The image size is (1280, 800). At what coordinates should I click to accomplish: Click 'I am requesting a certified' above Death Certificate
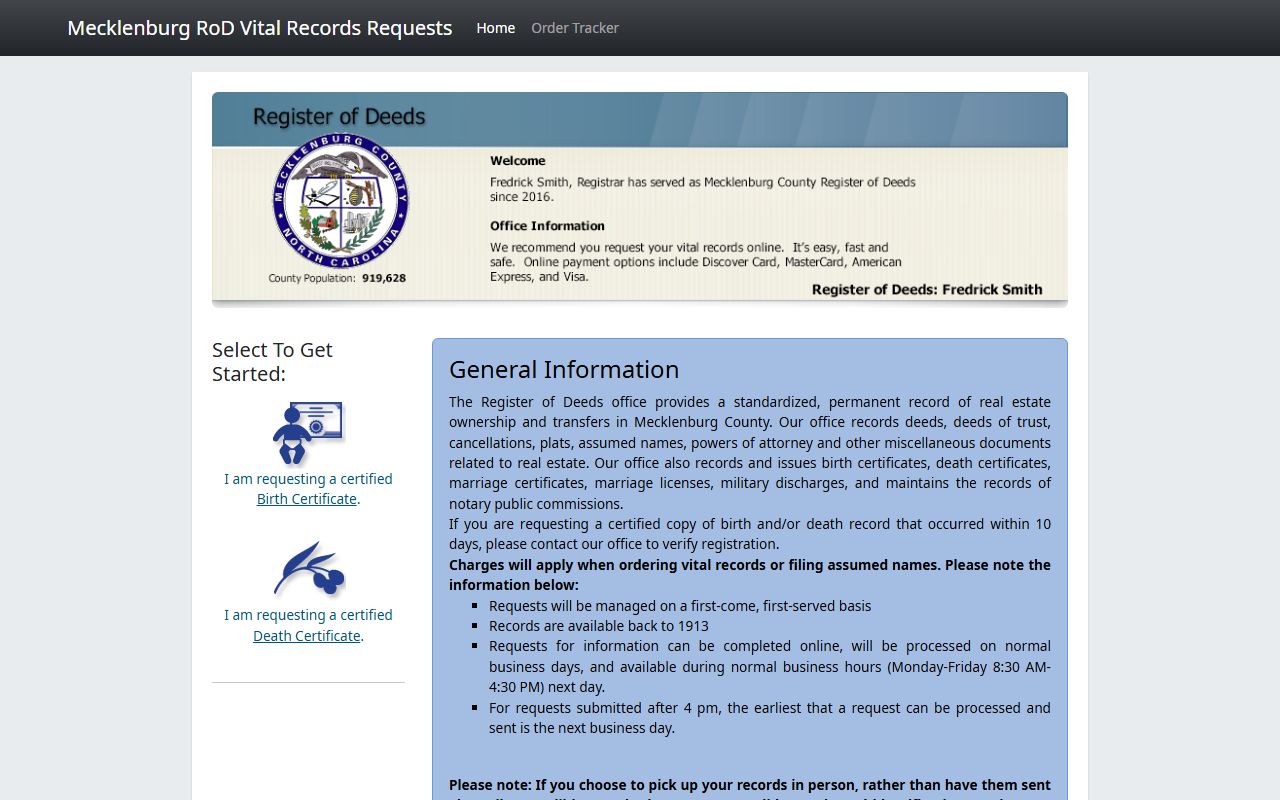point(308,615)
